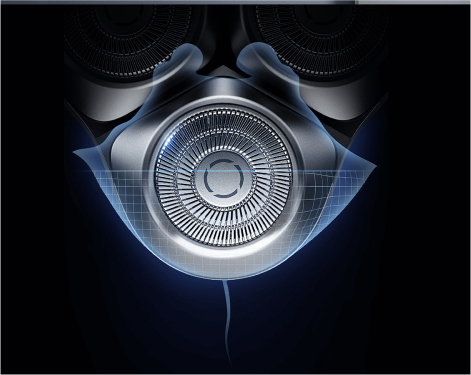Click the gray strip along top edge
Screen dimensions: 471x375
(x=235, y=2)
